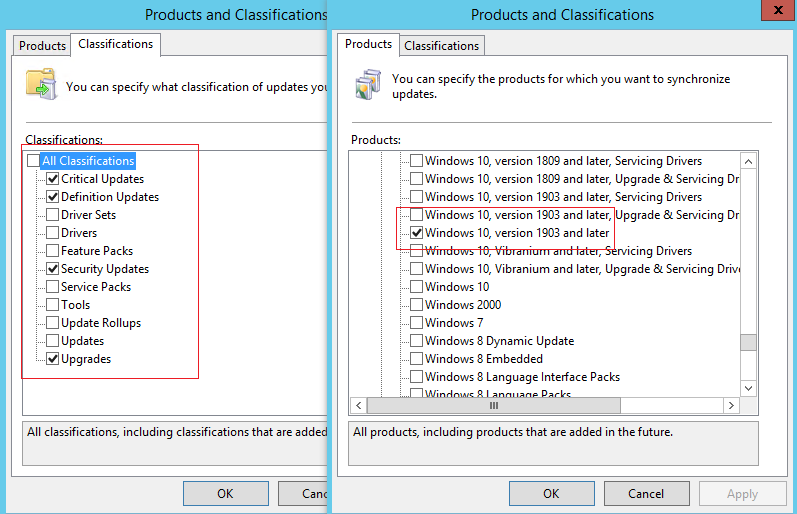The width and height of the screenshot is (797, 514).
Task: Select Products tab in the right dialog
Action: [369, 44]
